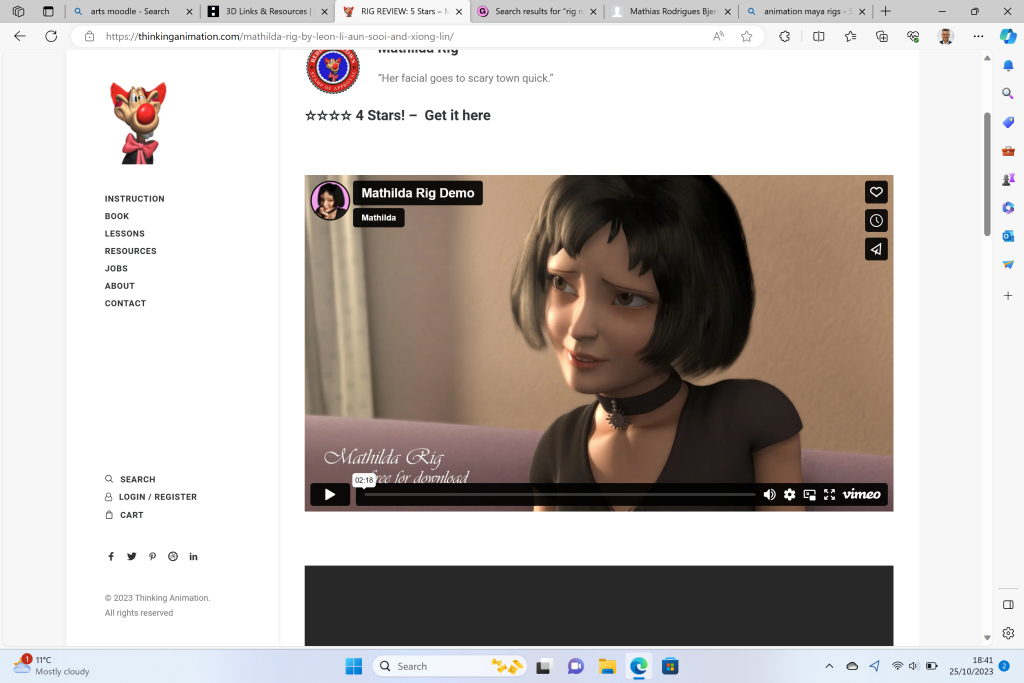Click the Get it here link

tap(457, 116)
